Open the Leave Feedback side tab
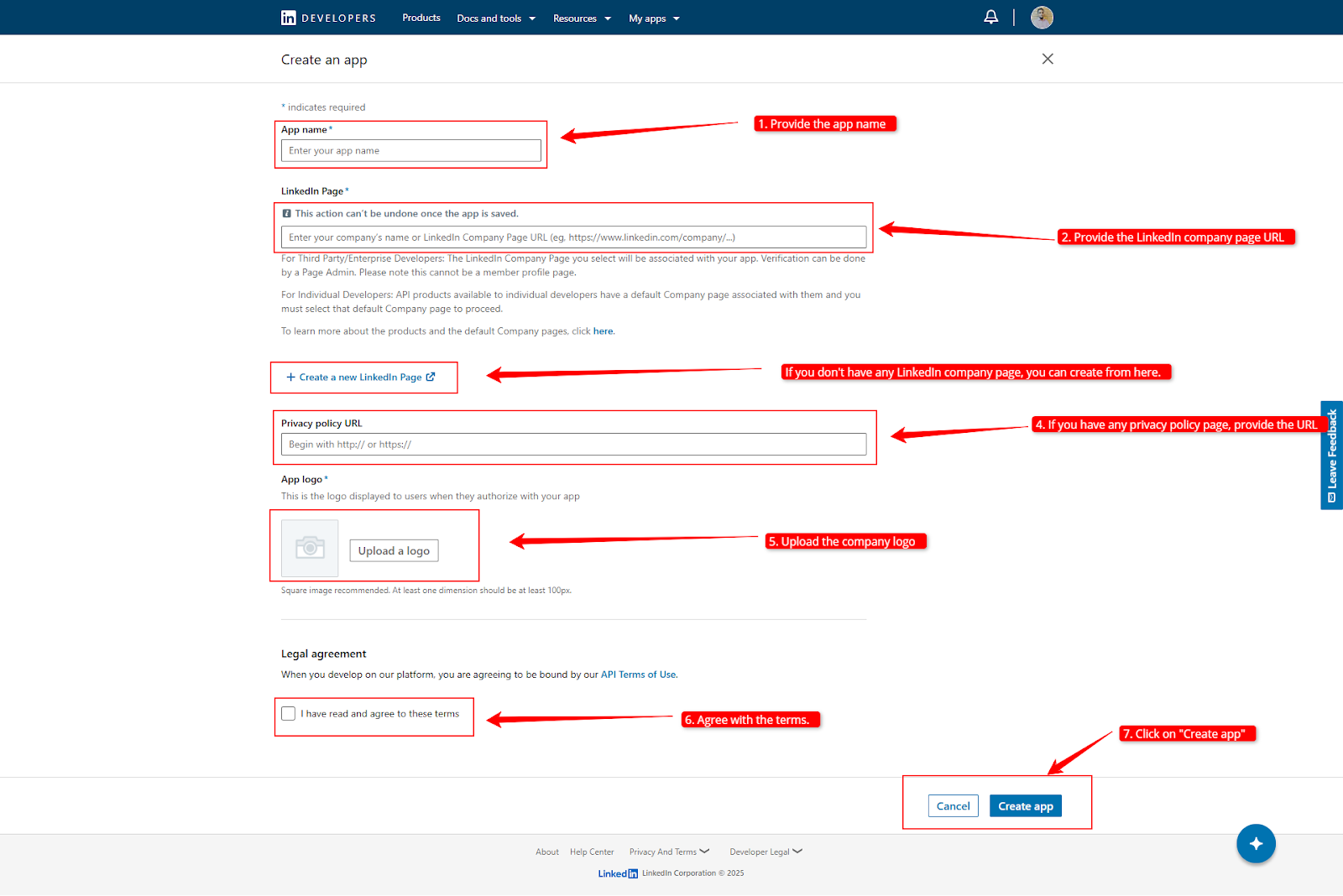Viewport: 1343px width, 896px height. tap(1332, 456)
